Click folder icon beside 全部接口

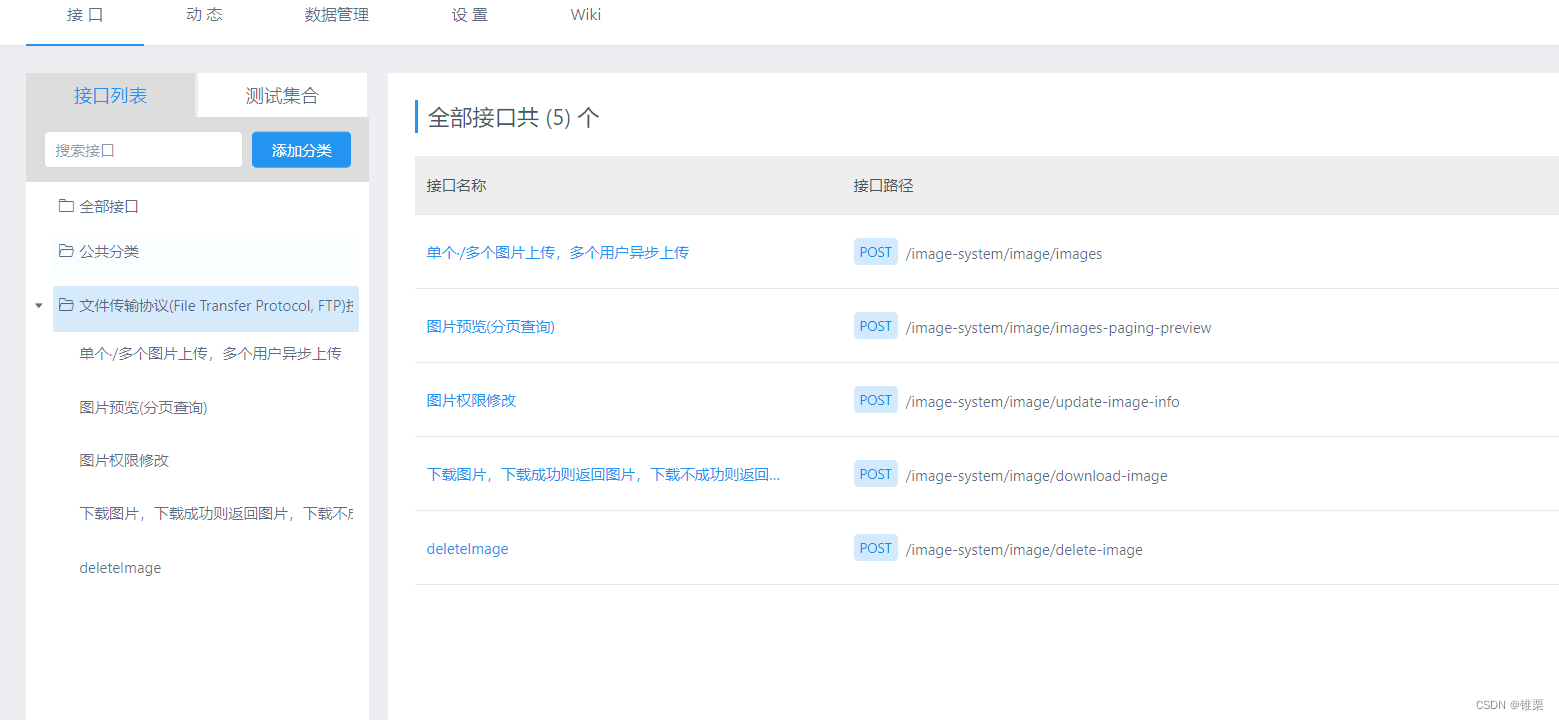coord(66,206)
